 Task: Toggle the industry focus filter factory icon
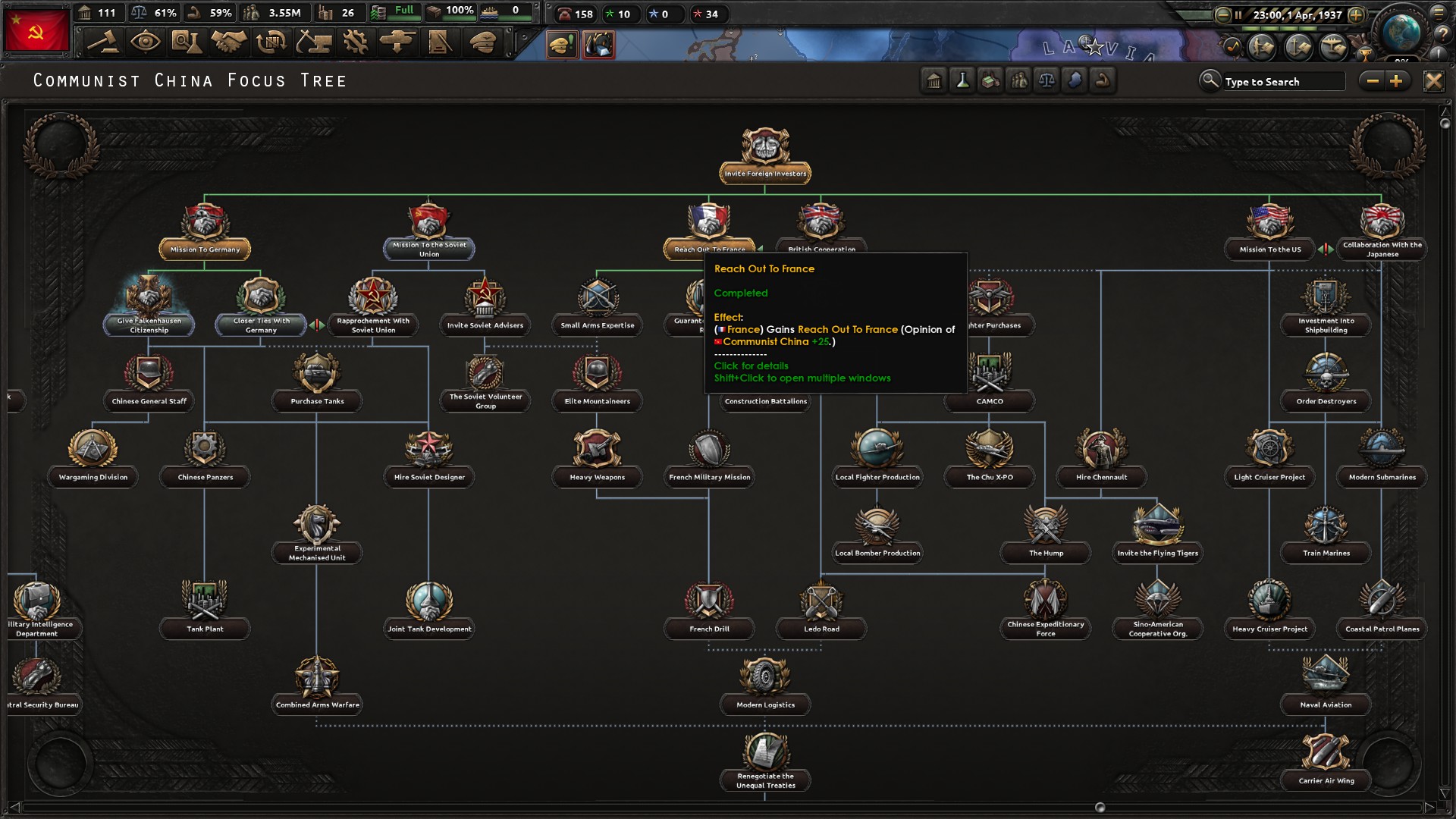[992, 81]
